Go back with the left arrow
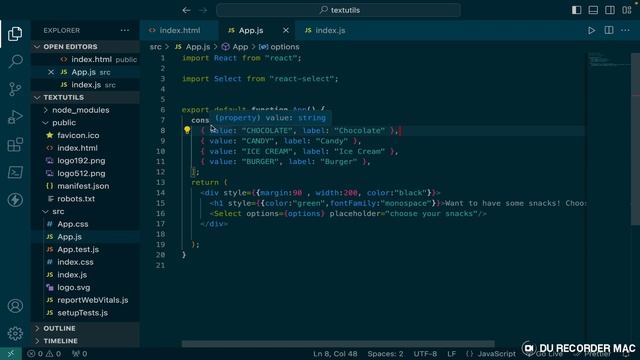 [x=186, y=10]
